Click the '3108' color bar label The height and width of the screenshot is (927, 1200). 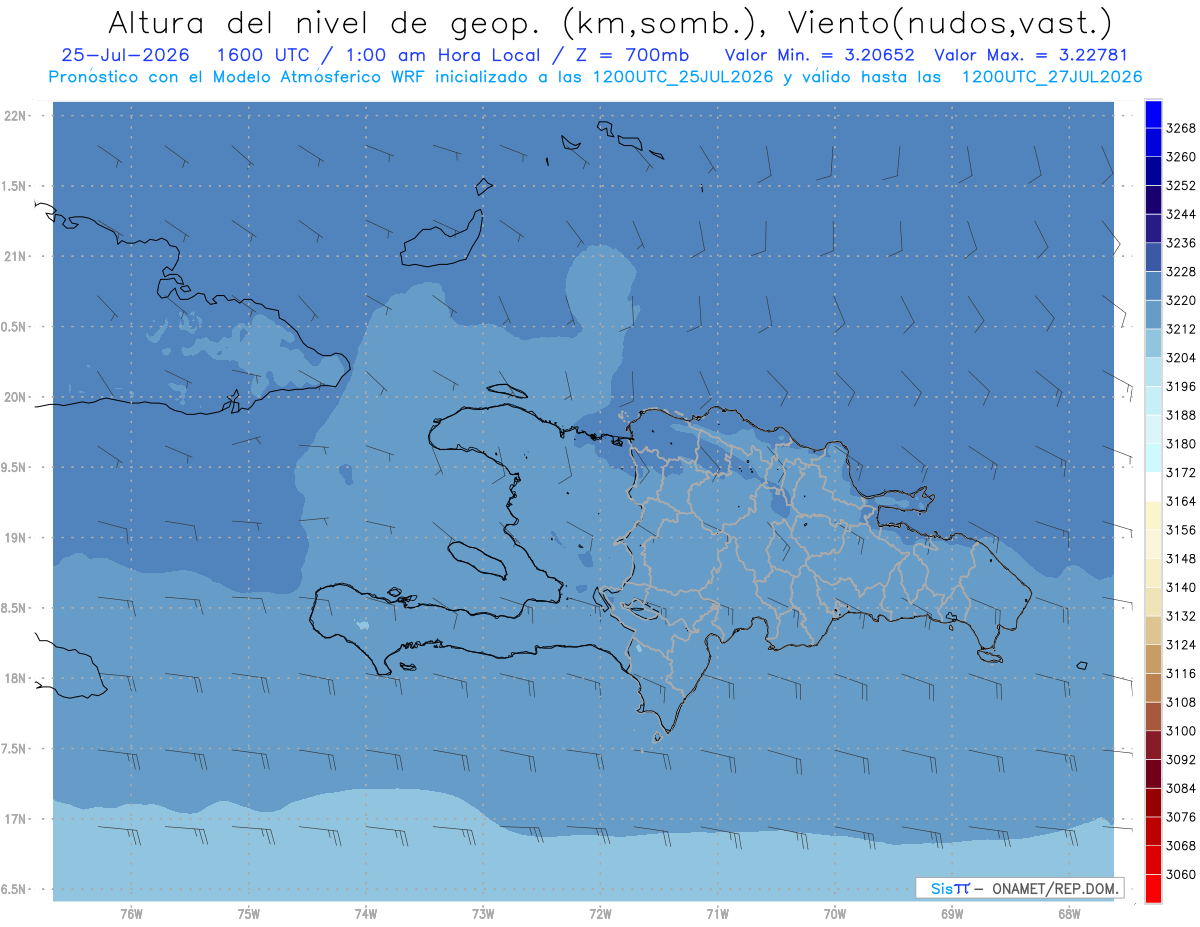tap(1181, 702)
